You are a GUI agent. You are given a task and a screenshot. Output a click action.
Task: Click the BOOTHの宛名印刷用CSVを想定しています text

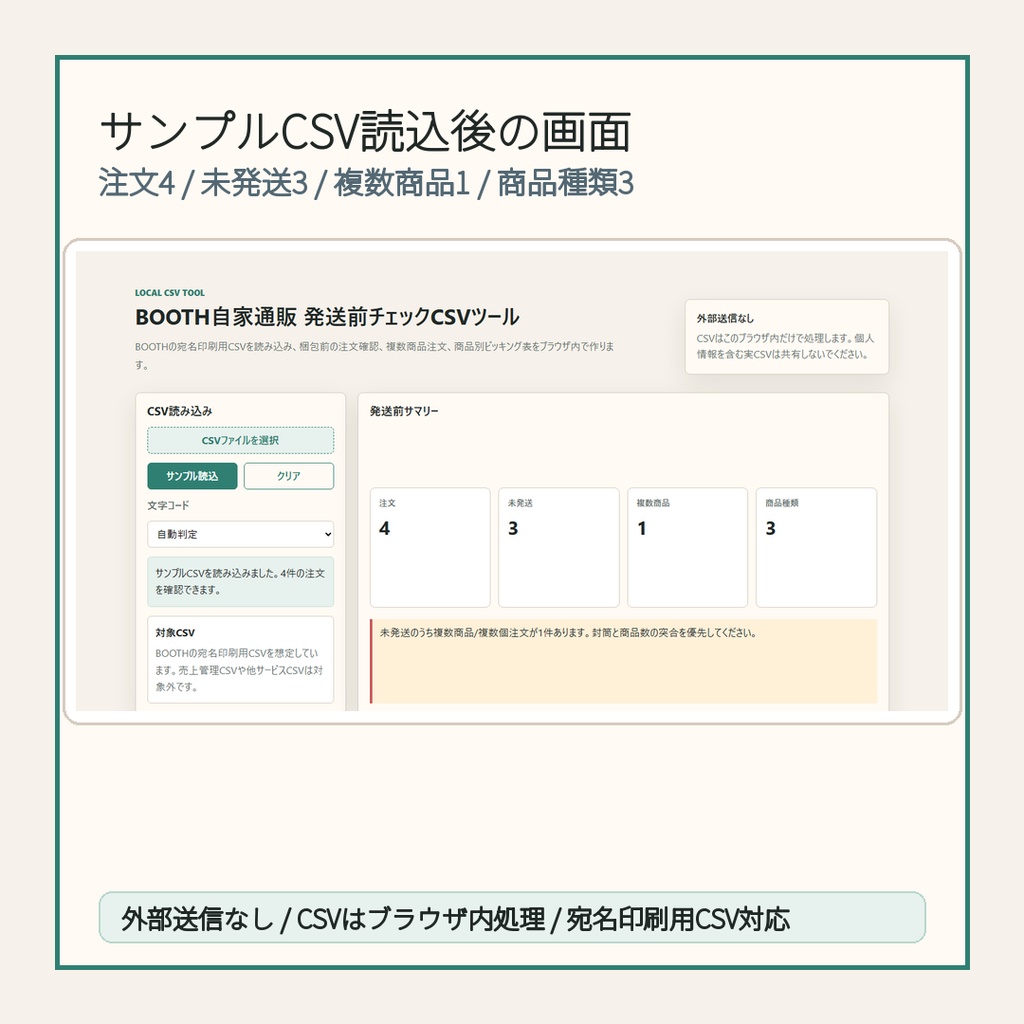239,670
